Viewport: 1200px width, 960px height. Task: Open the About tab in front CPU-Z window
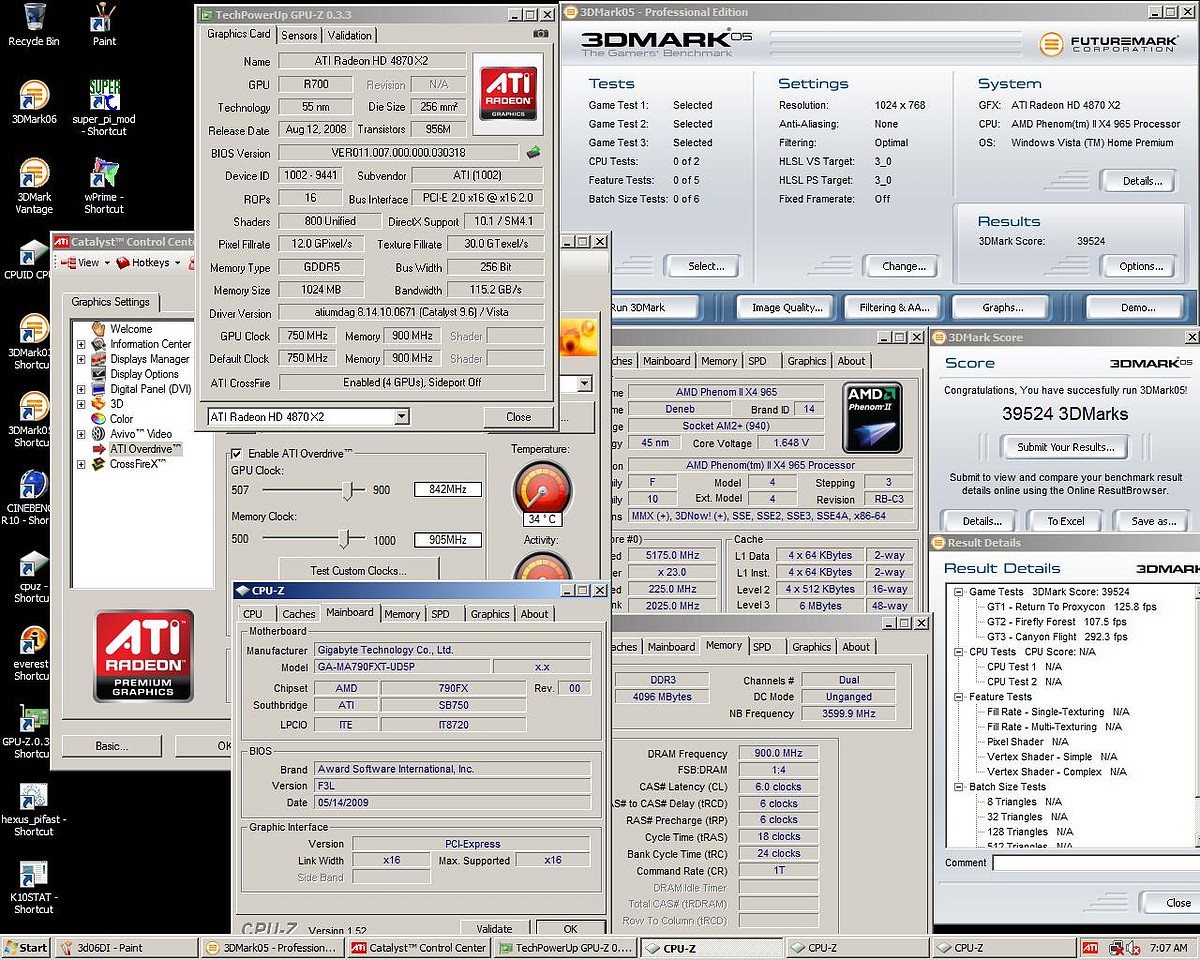point(534,614)
